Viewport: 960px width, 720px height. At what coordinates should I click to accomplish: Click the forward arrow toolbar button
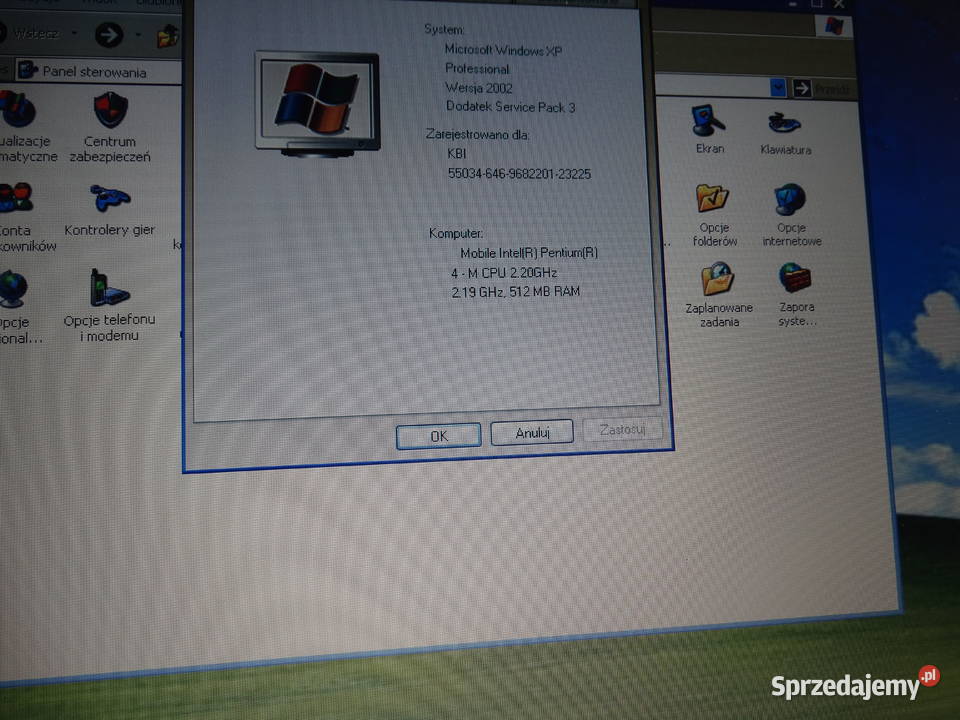[x=109, y=35]
